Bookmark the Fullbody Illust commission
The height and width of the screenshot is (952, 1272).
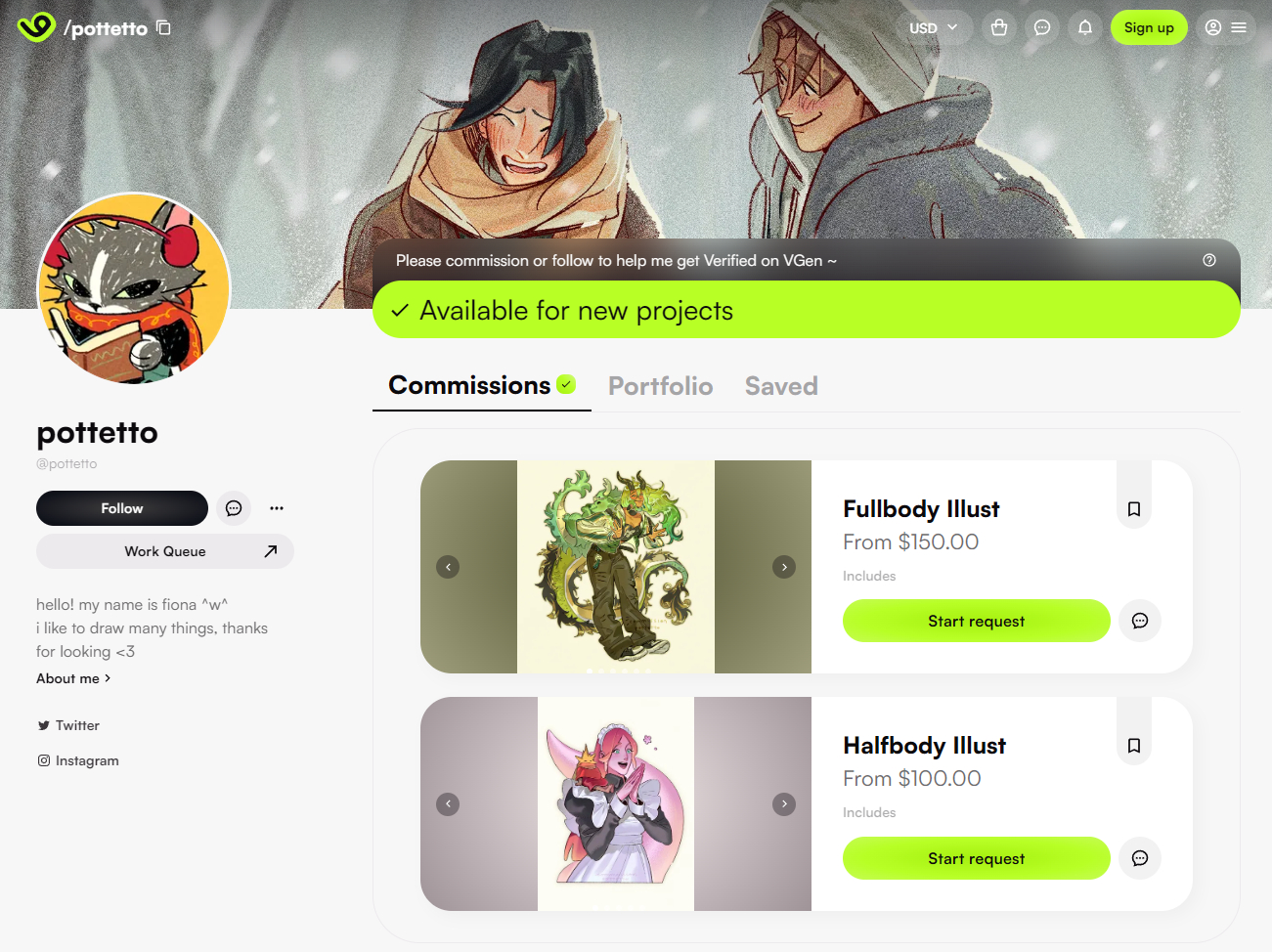click(1134, 509)
